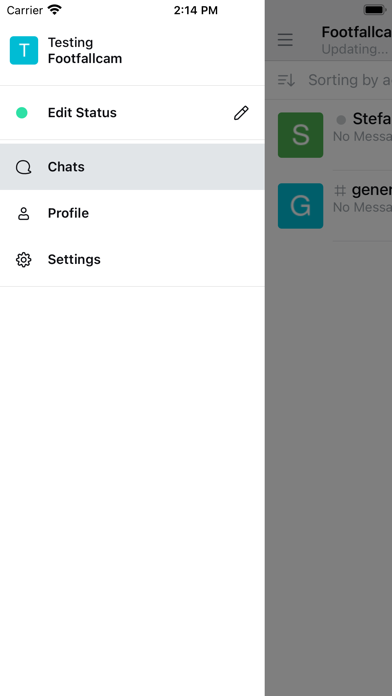
Task: Click the Edit Status label
Action: [x=82, y=113]
